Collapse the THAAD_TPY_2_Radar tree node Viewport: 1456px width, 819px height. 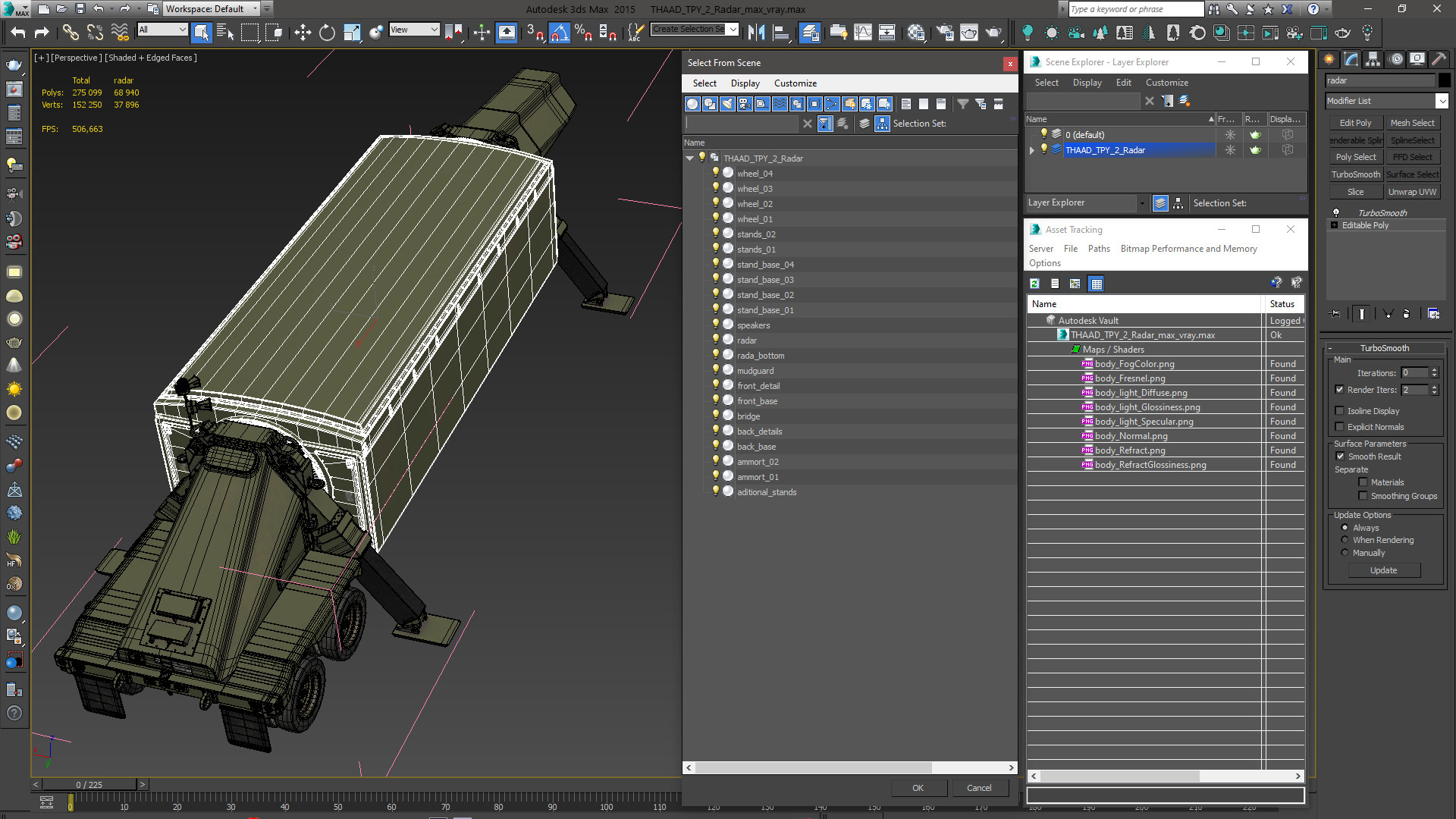coord(689,158)
